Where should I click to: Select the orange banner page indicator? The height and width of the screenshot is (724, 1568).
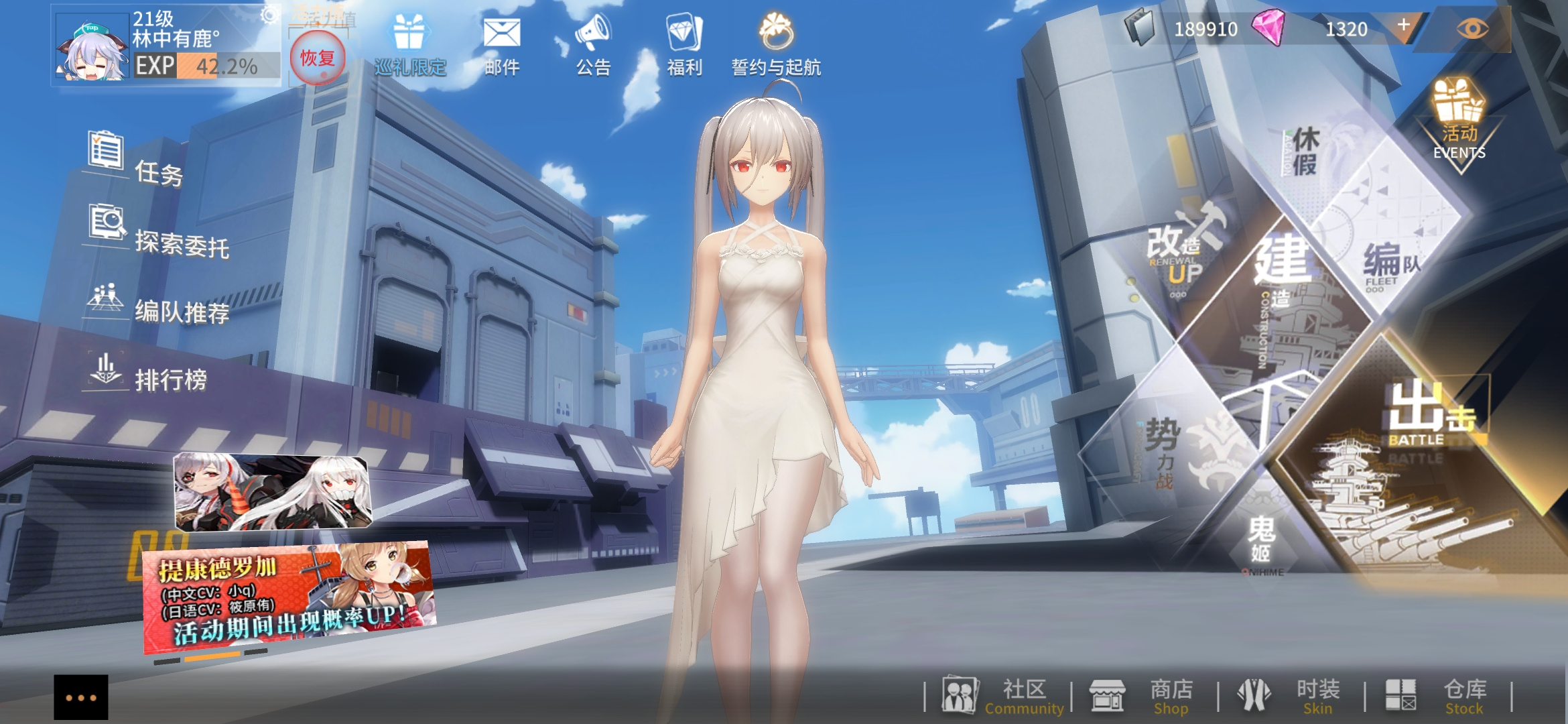tap(212, 656)
